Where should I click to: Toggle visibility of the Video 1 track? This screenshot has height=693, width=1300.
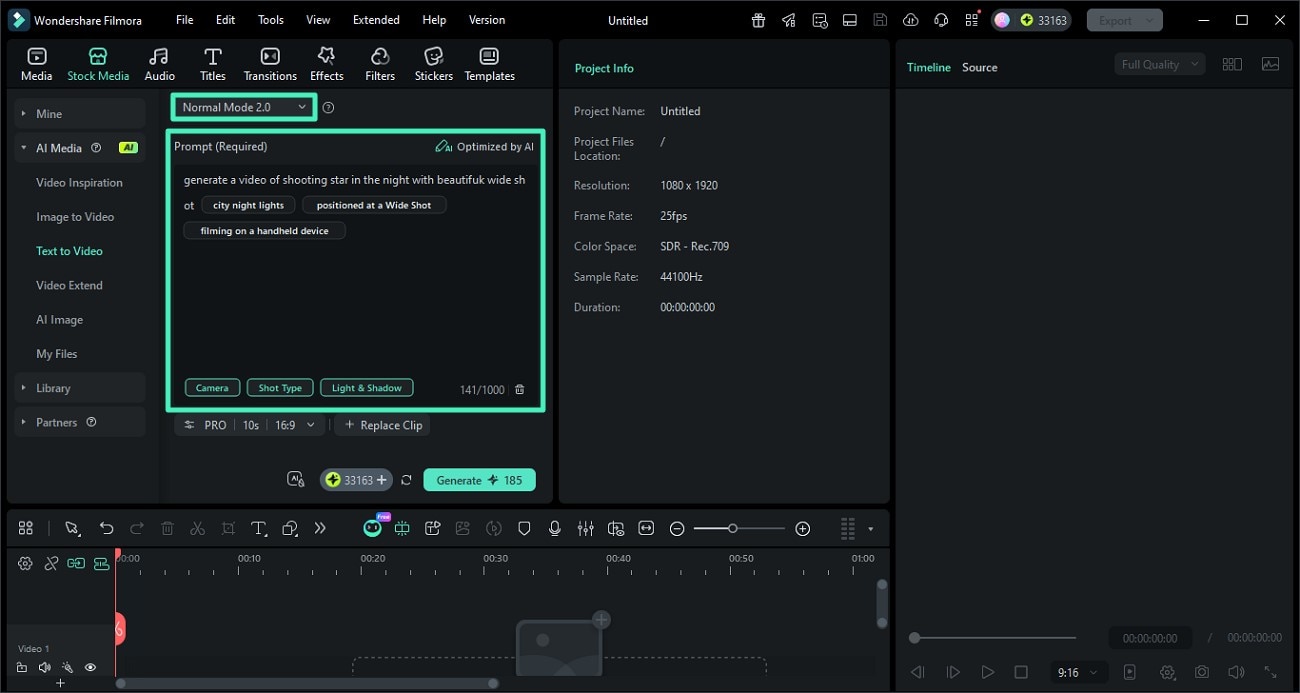coord(90,667)
